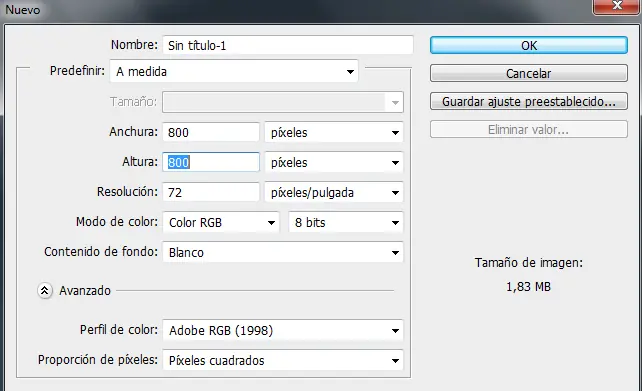
Task: Click the 1,83 MB size value
Action: (x=529, y=287)
